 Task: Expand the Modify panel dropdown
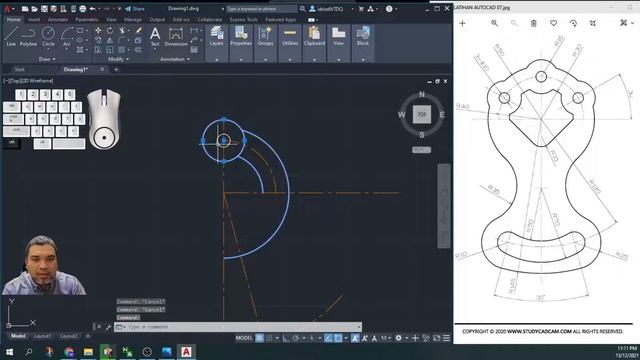[118, 59]
